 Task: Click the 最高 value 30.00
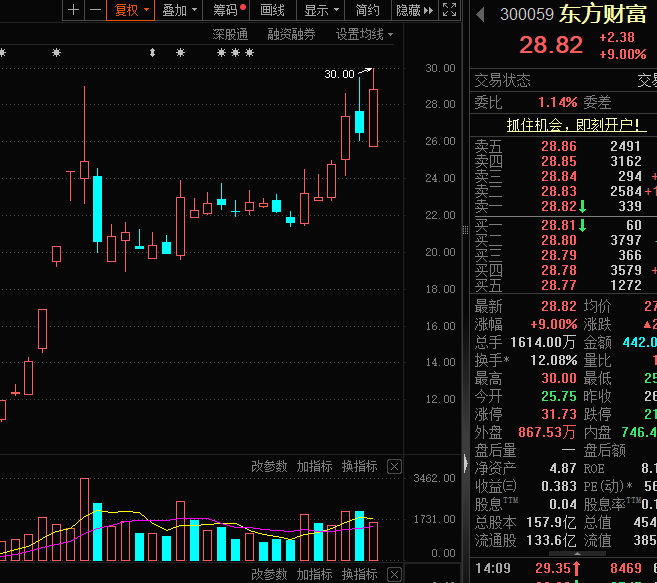coord(559,378)
